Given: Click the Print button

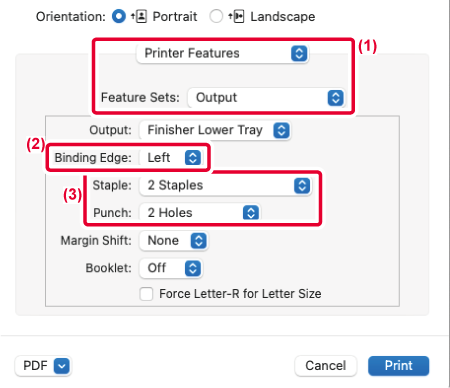Looking at the screenshot, I should click(398, 366).
